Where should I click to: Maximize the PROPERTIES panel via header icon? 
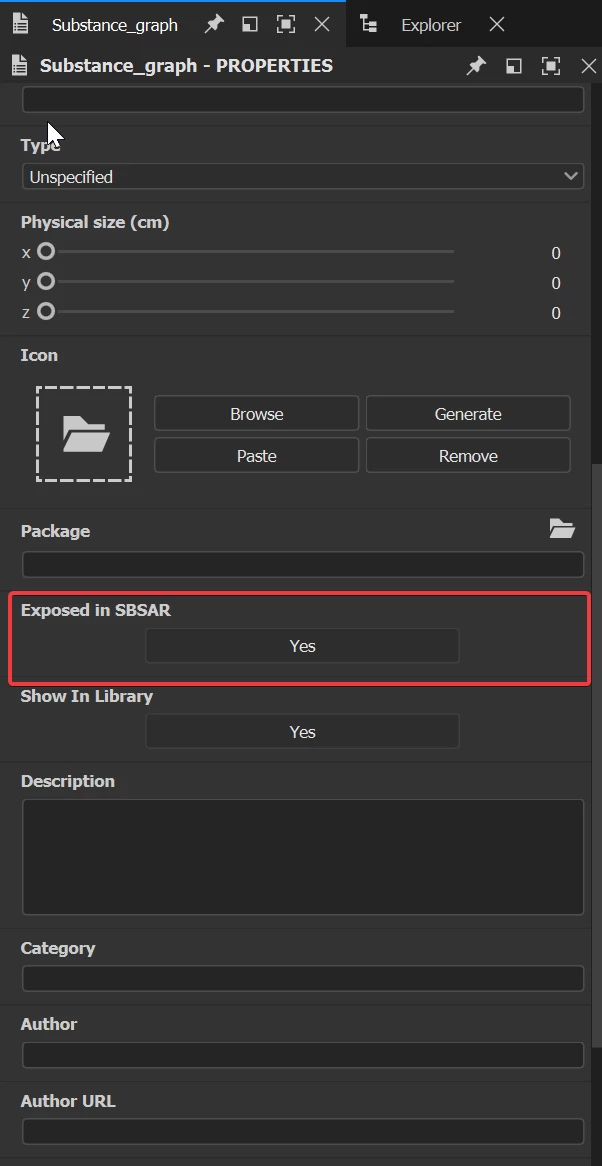tap(551, 66)
